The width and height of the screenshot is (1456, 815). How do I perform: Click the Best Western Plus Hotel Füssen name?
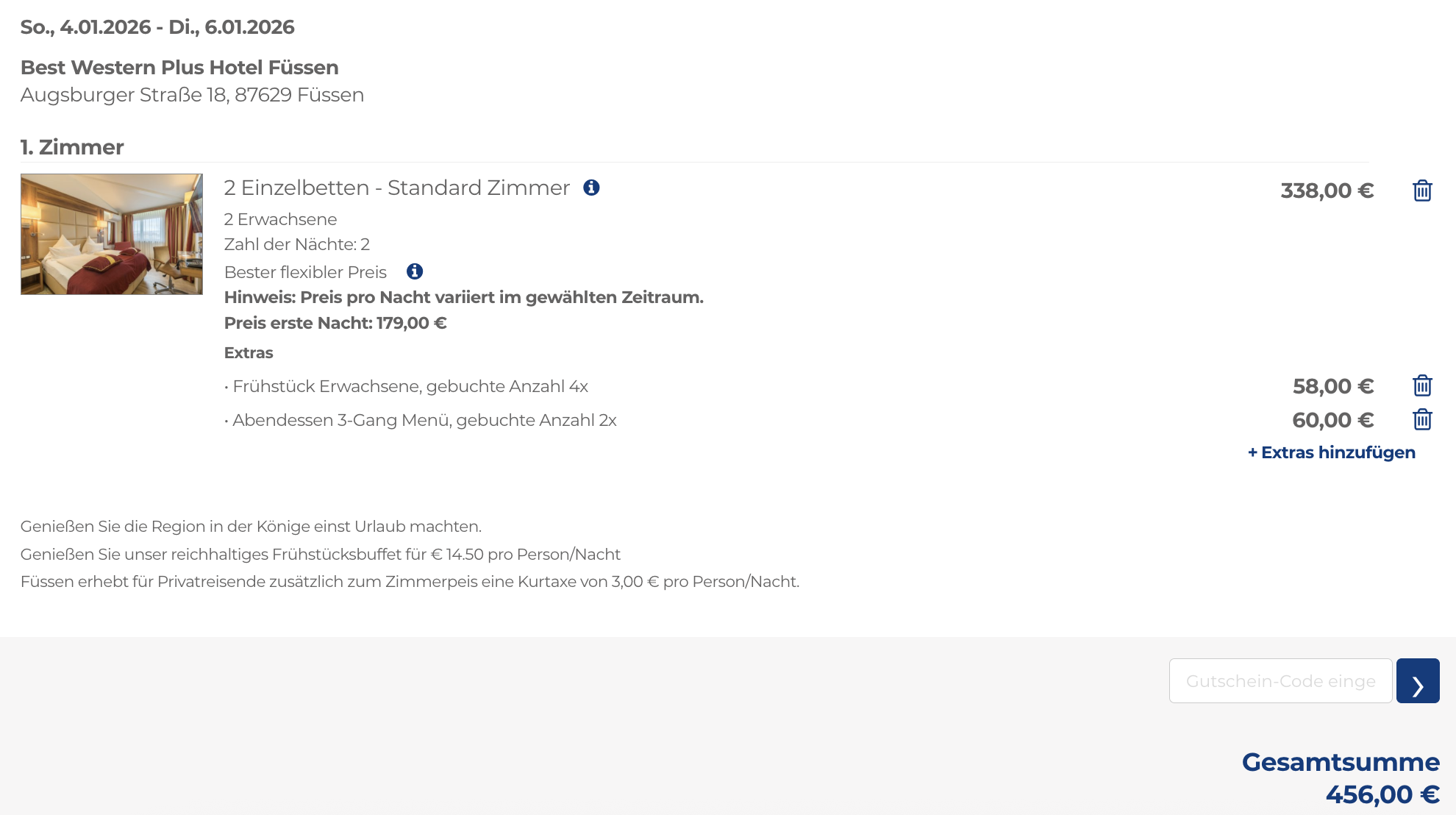[179, 68]
